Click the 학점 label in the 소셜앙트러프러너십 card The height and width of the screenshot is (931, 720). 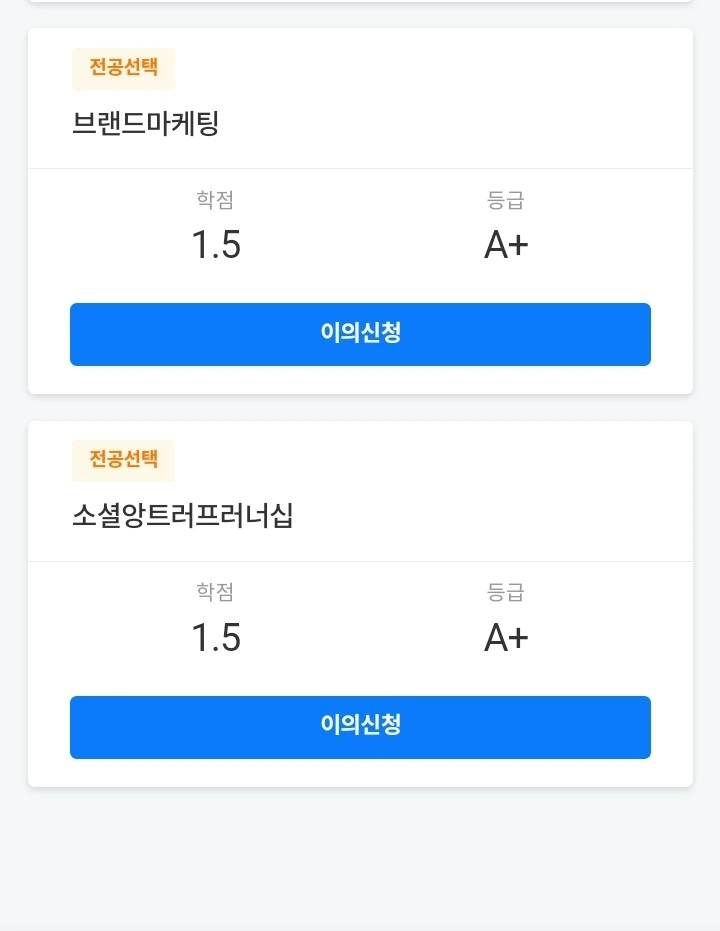click(x=215, y=592)
